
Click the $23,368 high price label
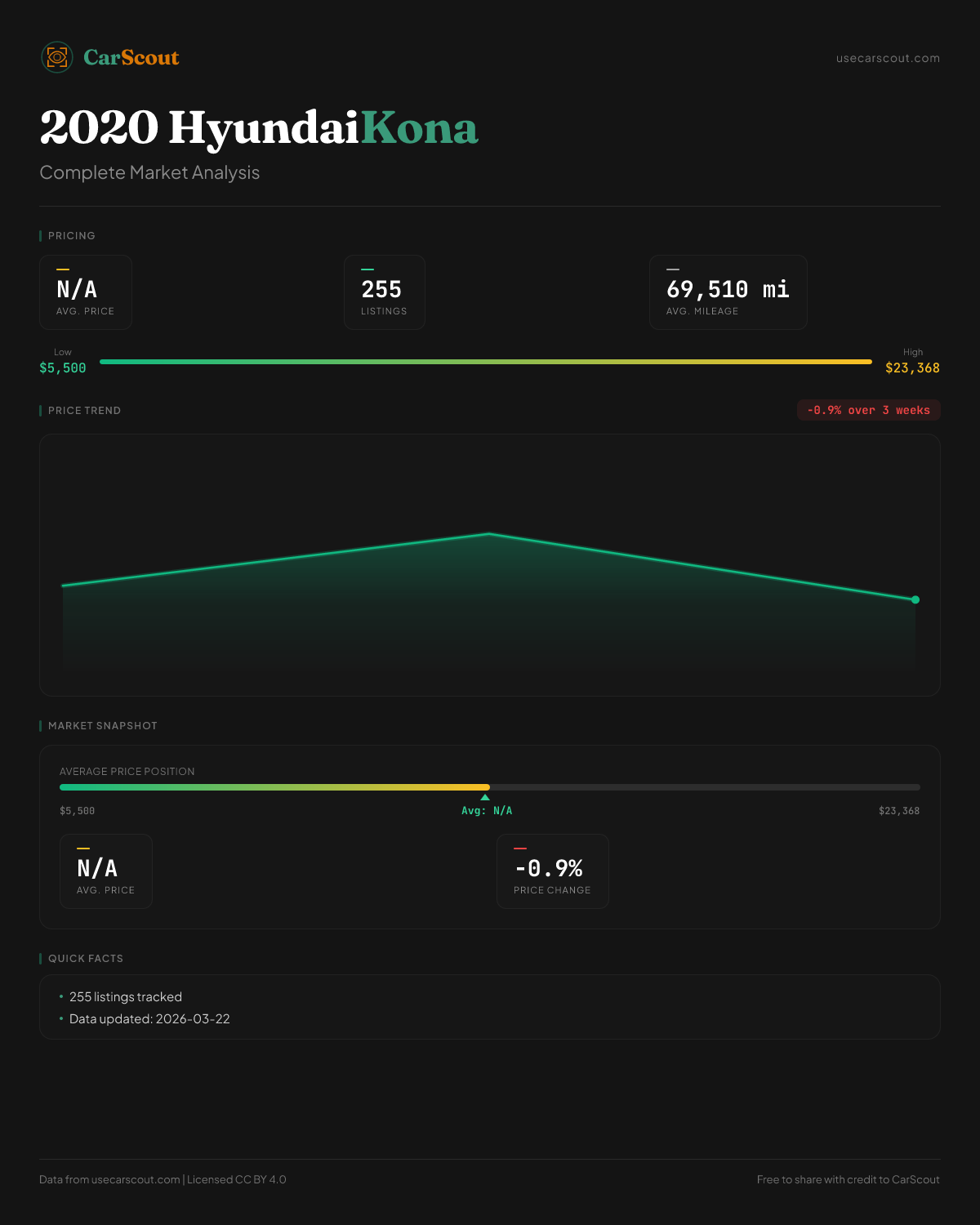(912, 368)
